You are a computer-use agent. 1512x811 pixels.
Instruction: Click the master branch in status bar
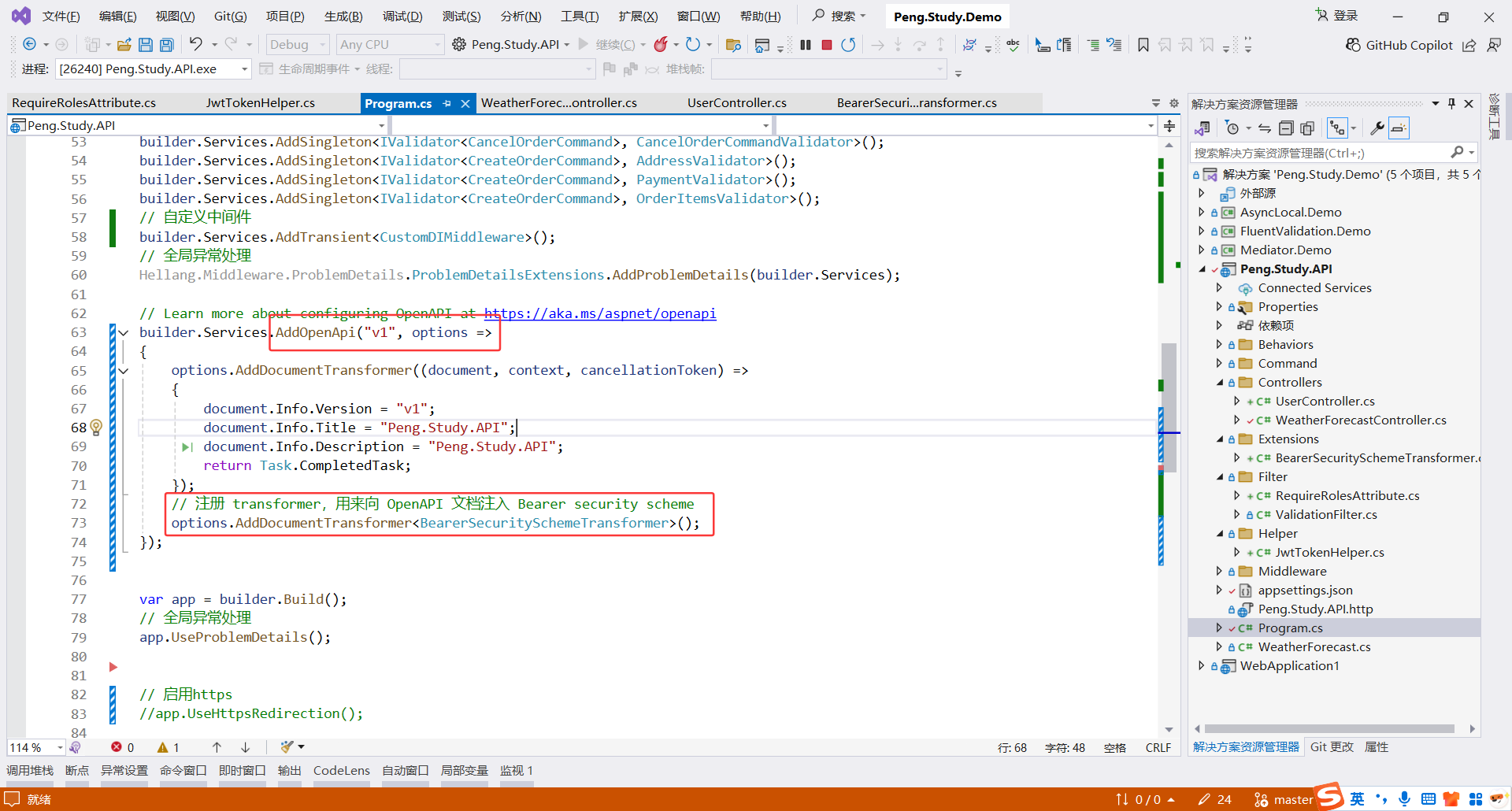(1284, 800)
